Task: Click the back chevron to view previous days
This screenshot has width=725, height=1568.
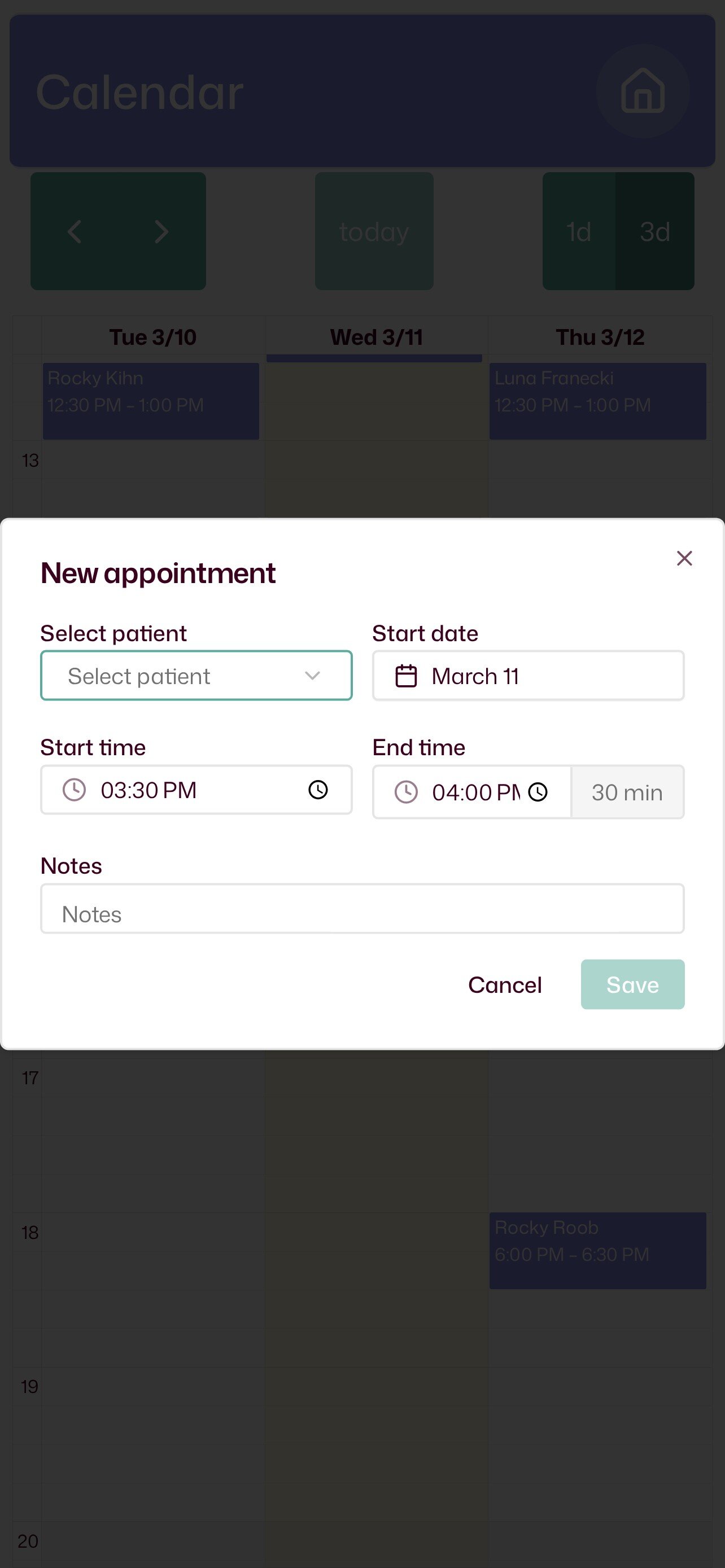Action: click(x=75, y=232)
